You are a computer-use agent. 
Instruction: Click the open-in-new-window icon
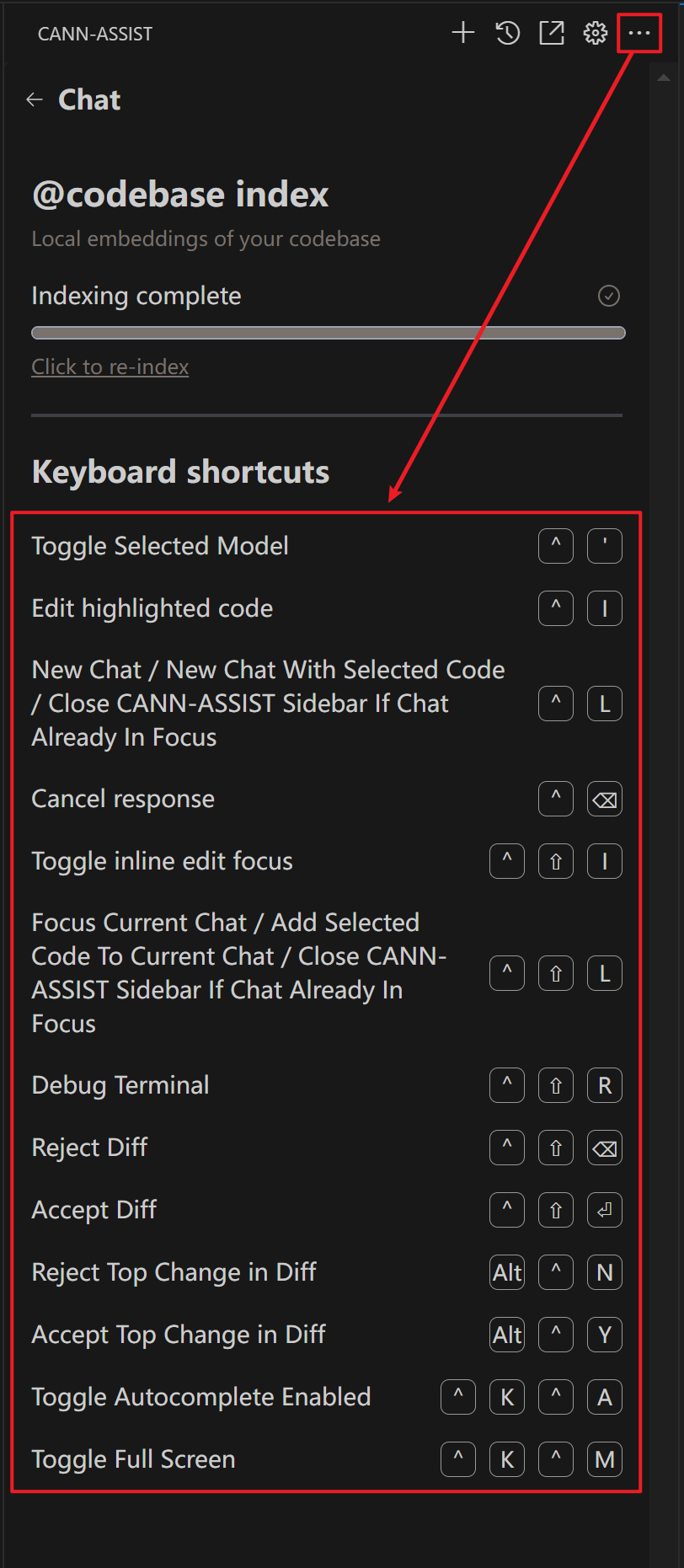point(552,34)
